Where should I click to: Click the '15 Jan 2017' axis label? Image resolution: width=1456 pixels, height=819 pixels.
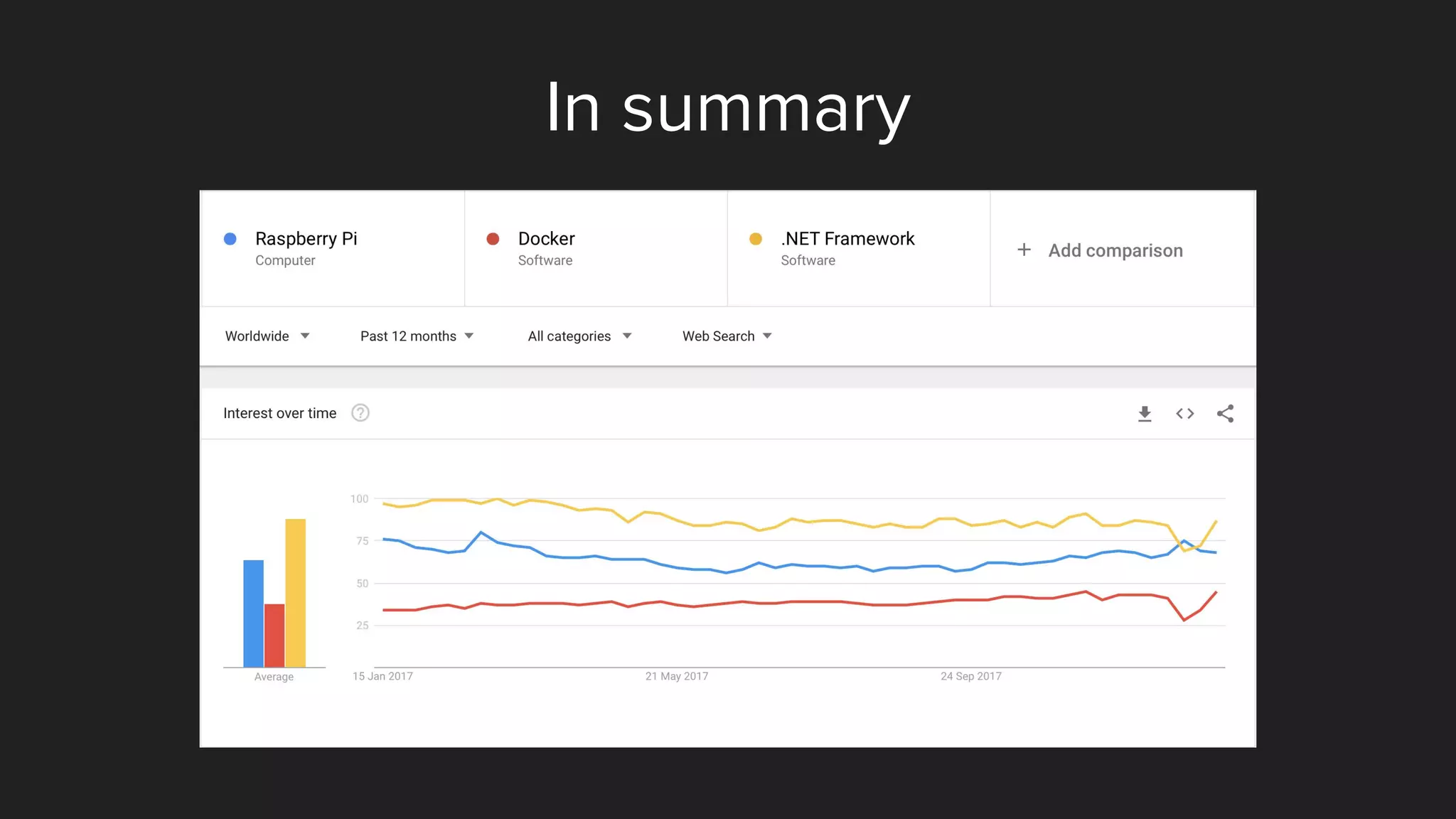click(382, 676)
